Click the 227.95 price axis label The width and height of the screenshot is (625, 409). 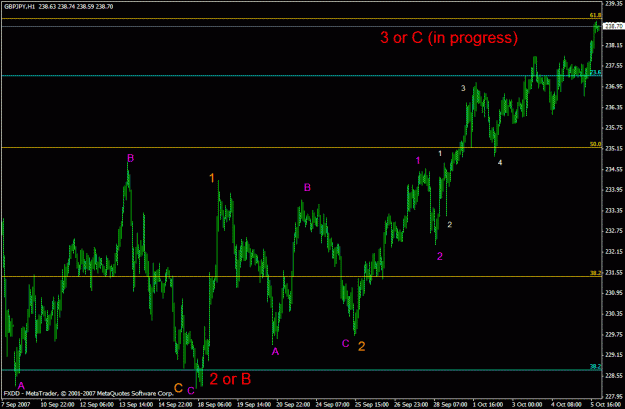point(614,396)
